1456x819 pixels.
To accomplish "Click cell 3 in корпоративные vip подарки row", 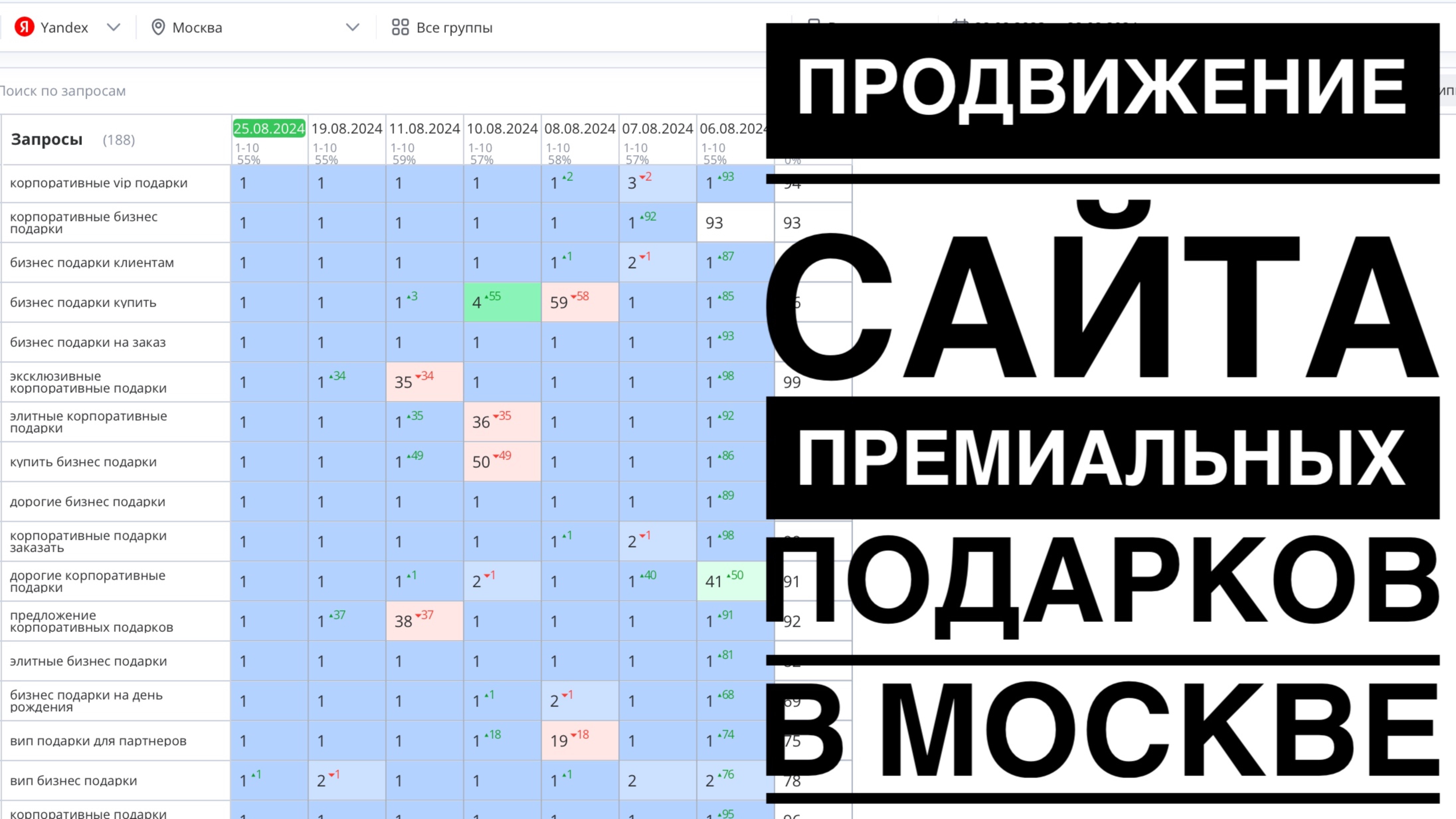I will (x=657, y=183).
